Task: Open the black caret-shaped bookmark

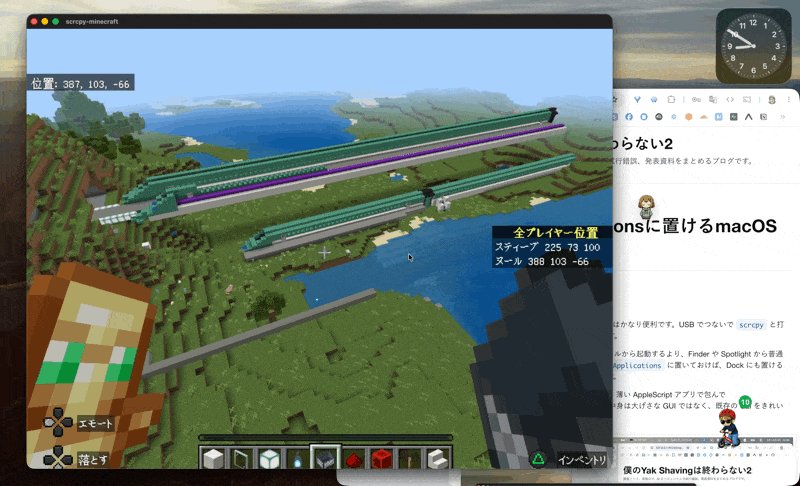Action: click(748, 117)
